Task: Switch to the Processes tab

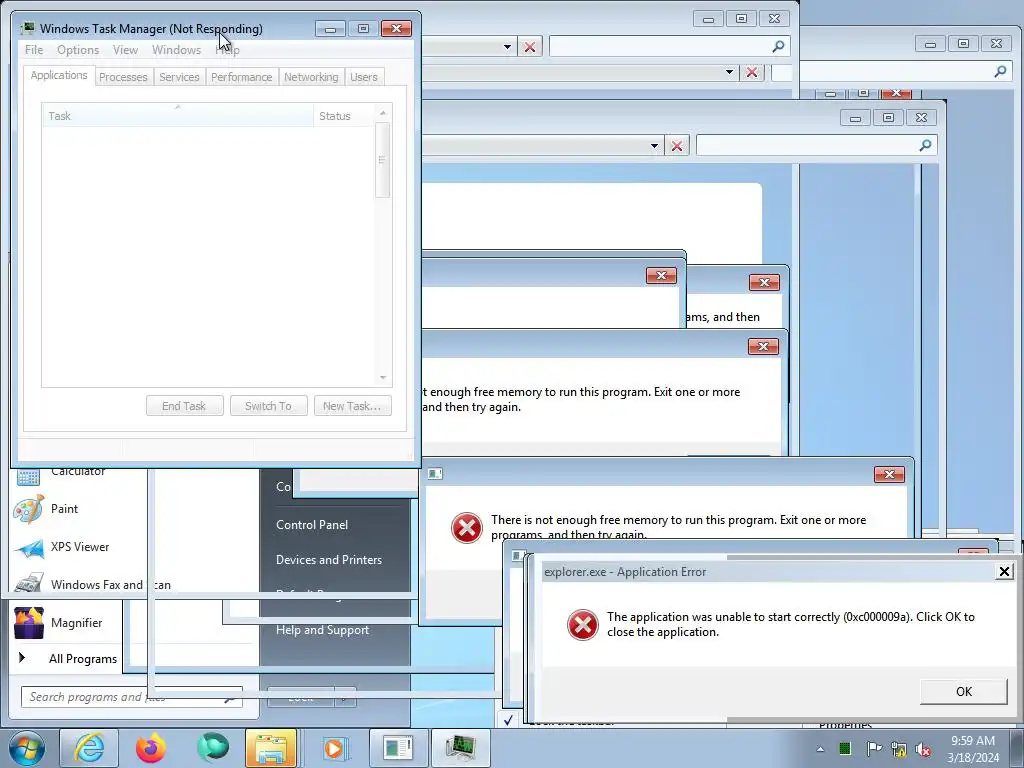Action: click(x=123, y=77)
